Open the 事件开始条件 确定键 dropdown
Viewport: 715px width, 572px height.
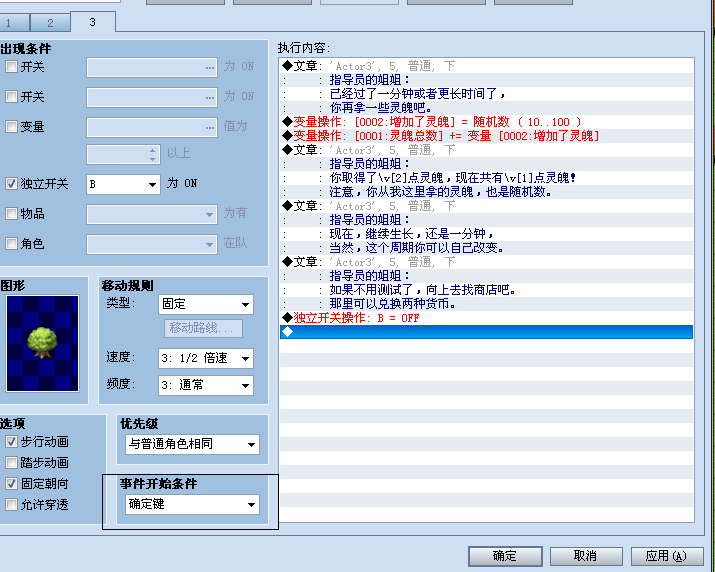pyautogui.click(x=192, y=504)
